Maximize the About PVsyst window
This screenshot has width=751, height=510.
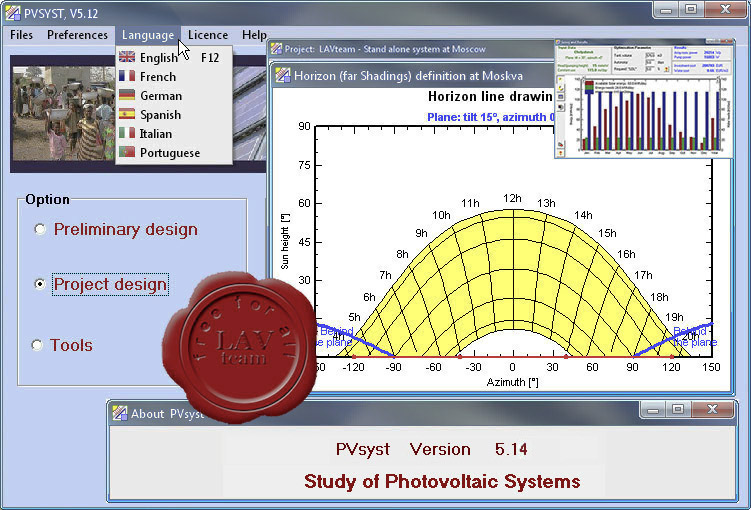point(677,410)
